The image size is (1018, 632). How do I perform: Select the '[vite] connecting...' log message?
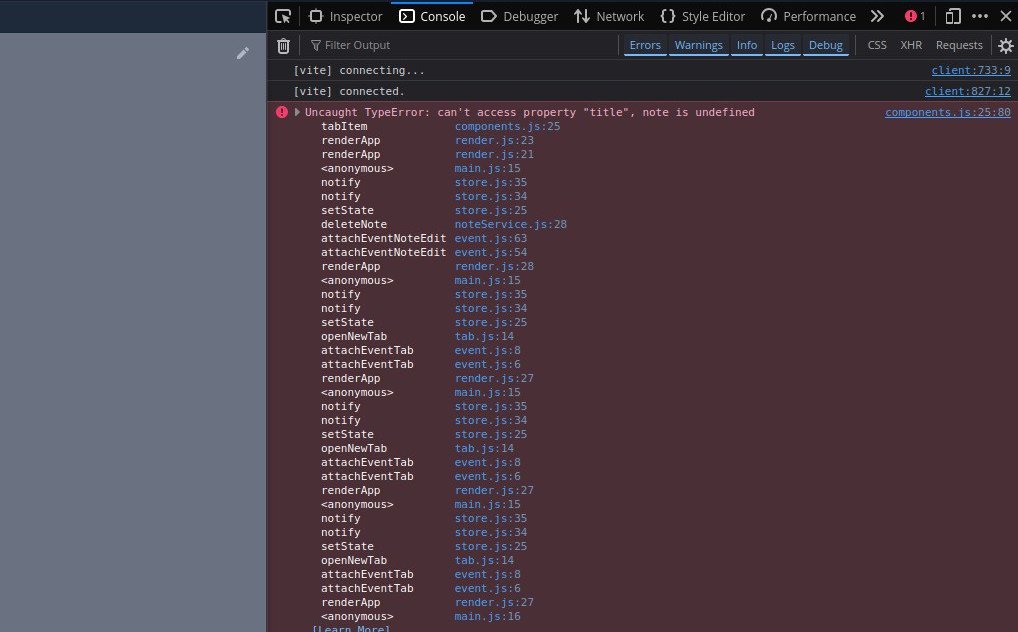[x=358, y=70]
